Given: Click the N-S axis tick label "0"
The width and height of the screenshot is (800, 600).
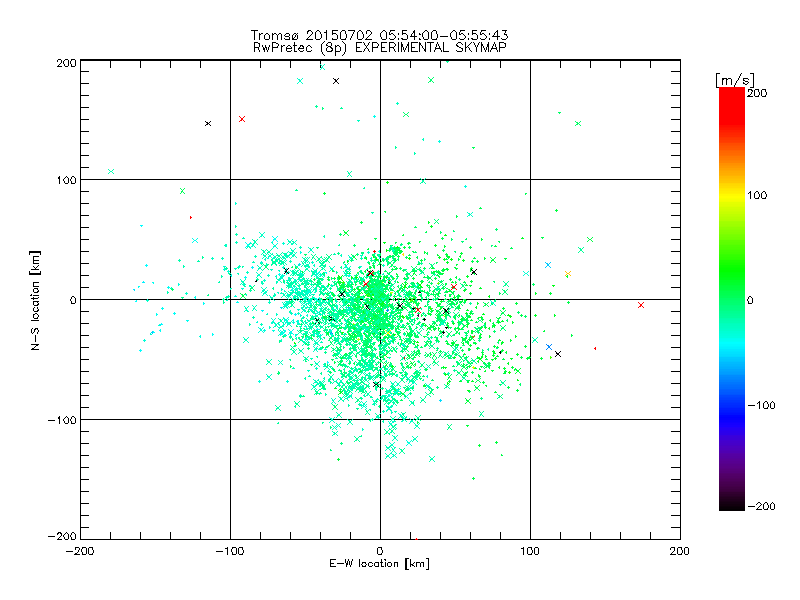Looking at the screenshot, I should (73, 300).
